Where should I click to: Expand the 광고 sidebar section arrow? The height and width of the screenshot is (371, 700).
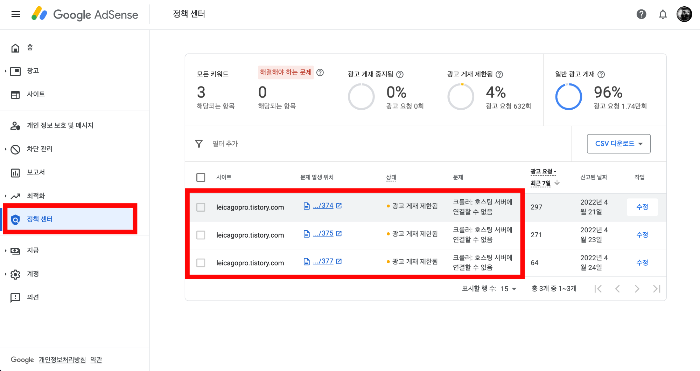click(x=5, y=71)
